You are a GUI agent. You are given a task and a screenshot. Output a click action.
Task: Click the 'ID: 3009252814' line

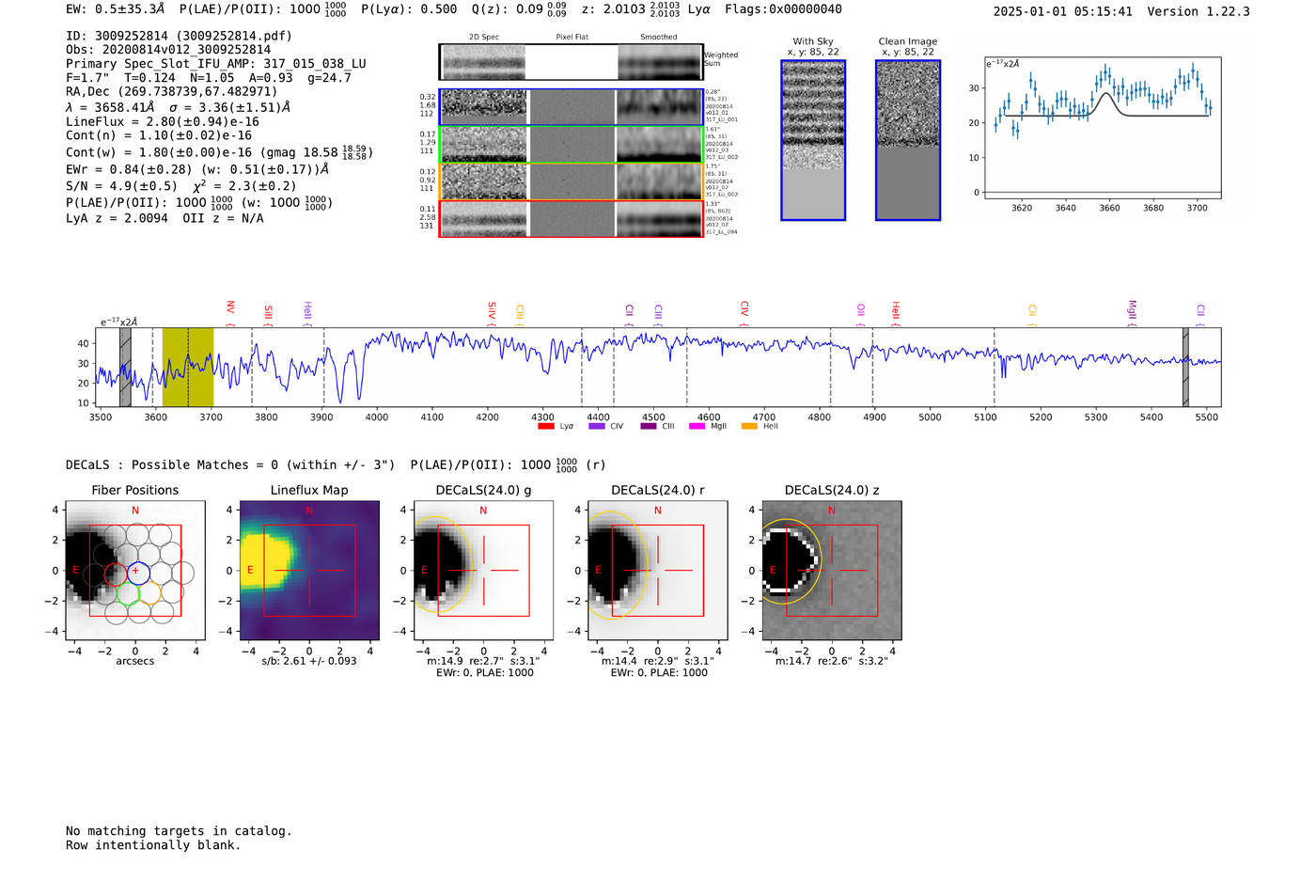tap(179, 36)
